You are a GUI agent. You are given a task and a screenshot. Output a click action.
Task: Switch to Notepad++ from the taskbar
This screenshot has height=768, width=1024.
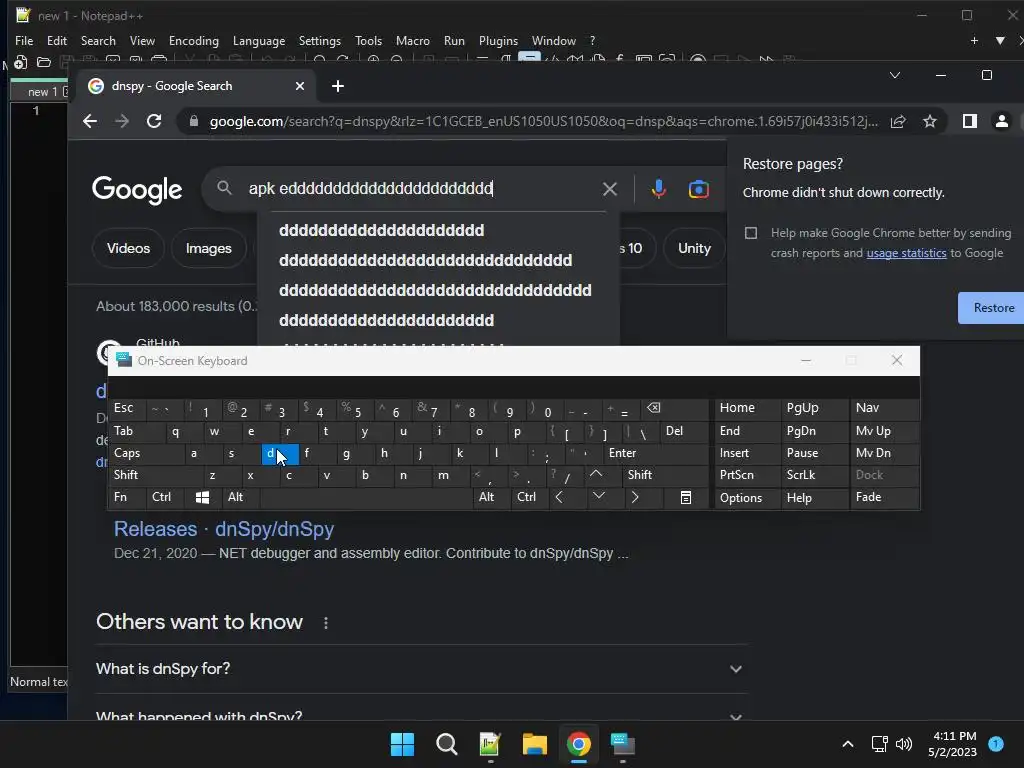pos(490,744)
